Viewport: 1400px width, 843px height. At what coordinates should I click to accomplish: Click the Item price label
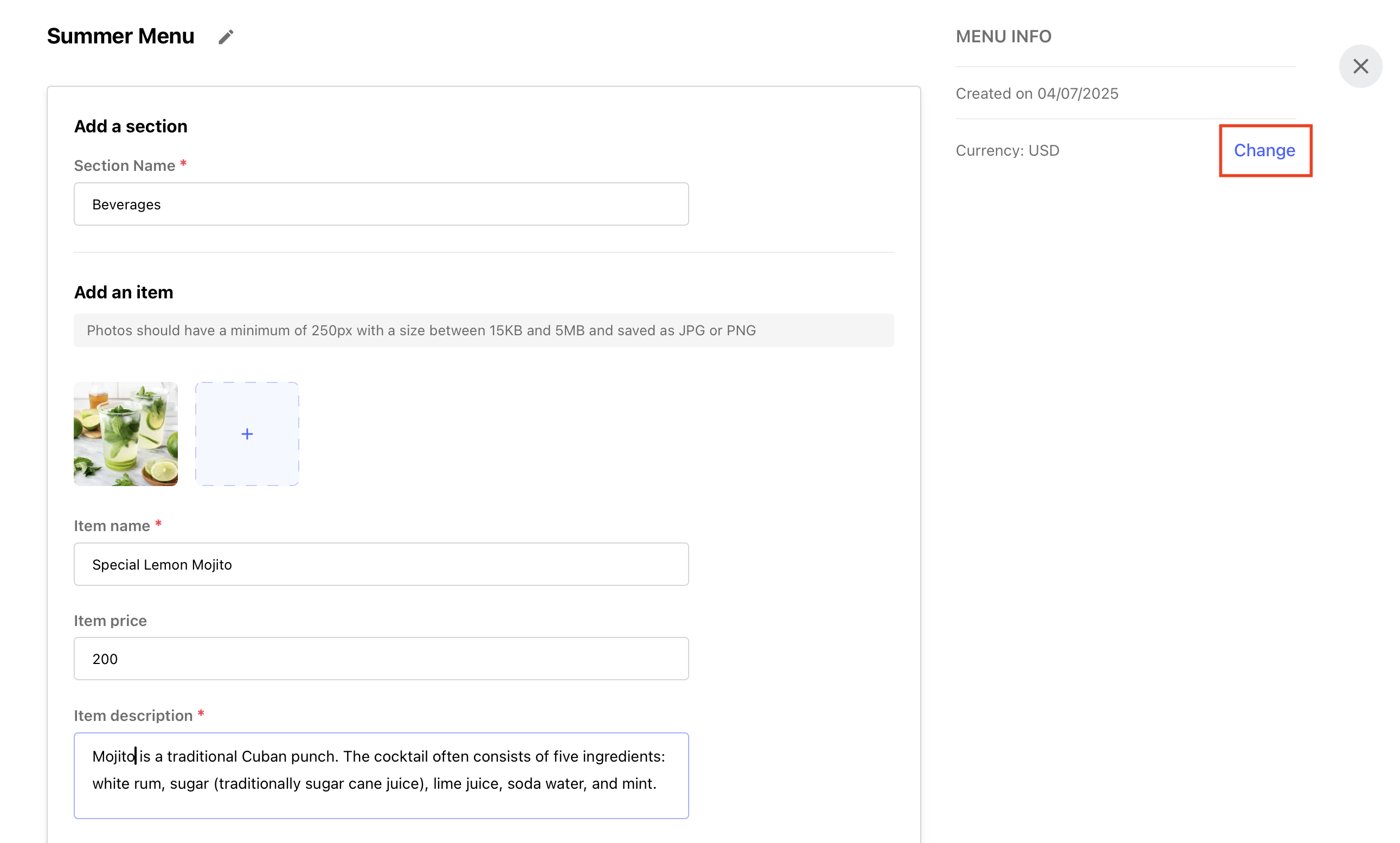(x=110, y=621)
